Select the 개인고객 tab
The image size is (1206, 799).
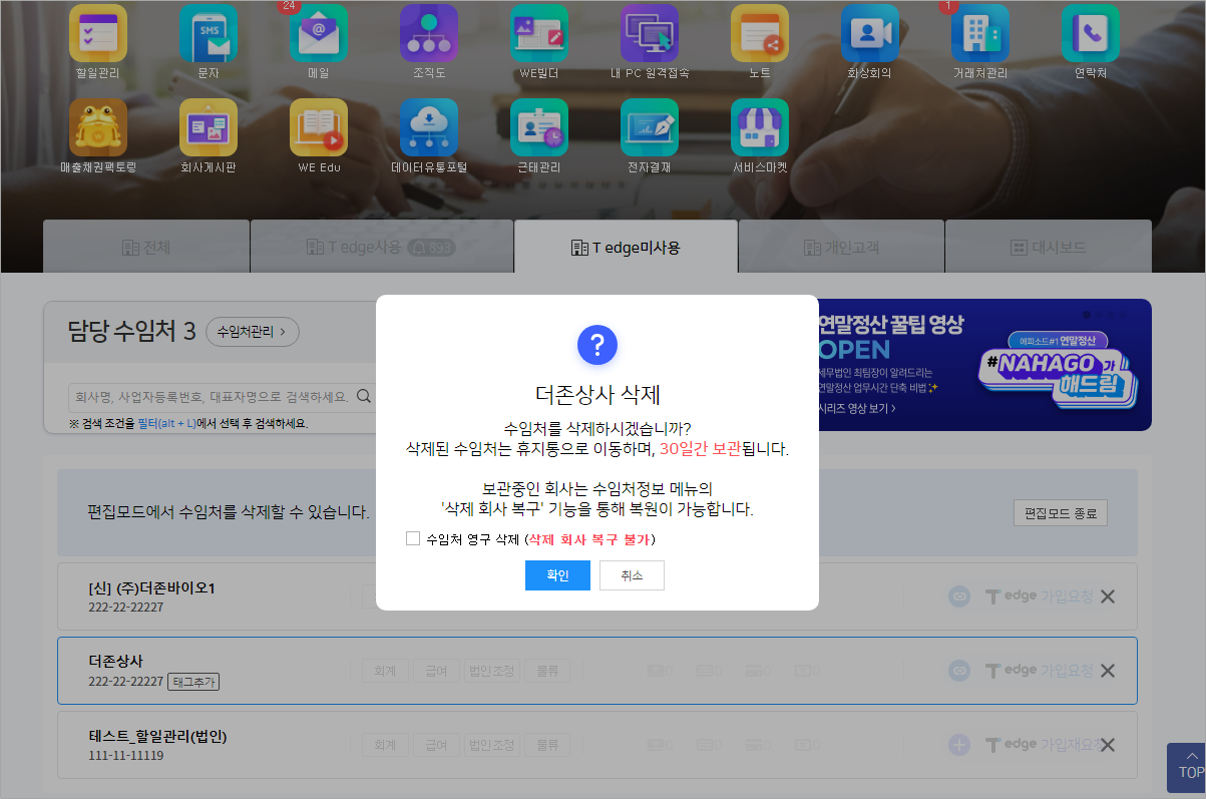[x=841, y=247]
